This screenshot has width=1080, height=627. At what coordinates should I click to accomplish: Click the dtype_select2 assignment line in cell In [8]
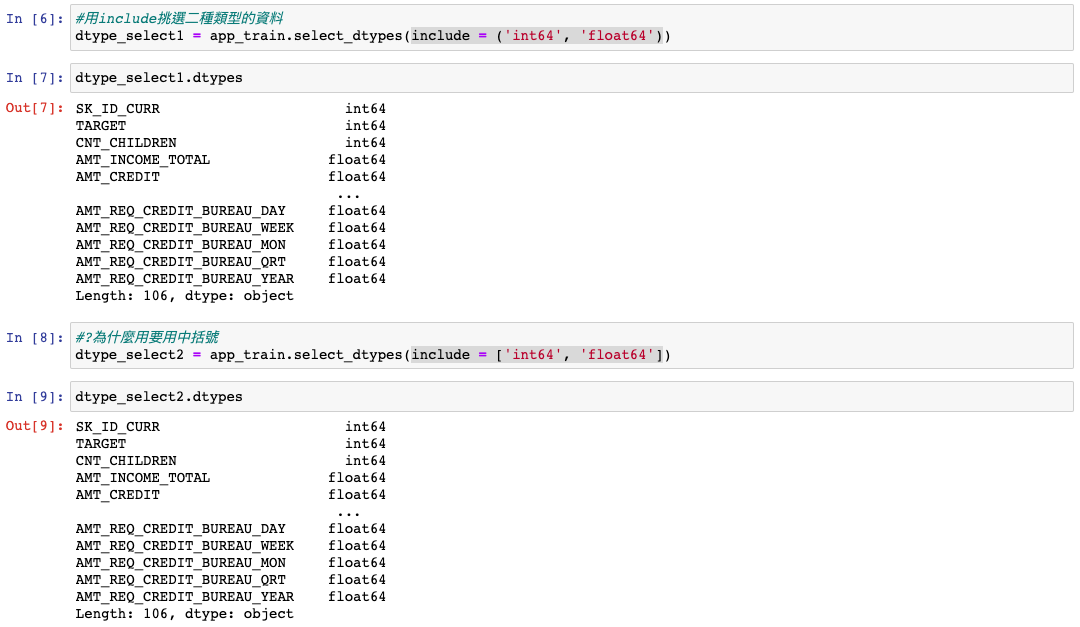click(373, 355)
